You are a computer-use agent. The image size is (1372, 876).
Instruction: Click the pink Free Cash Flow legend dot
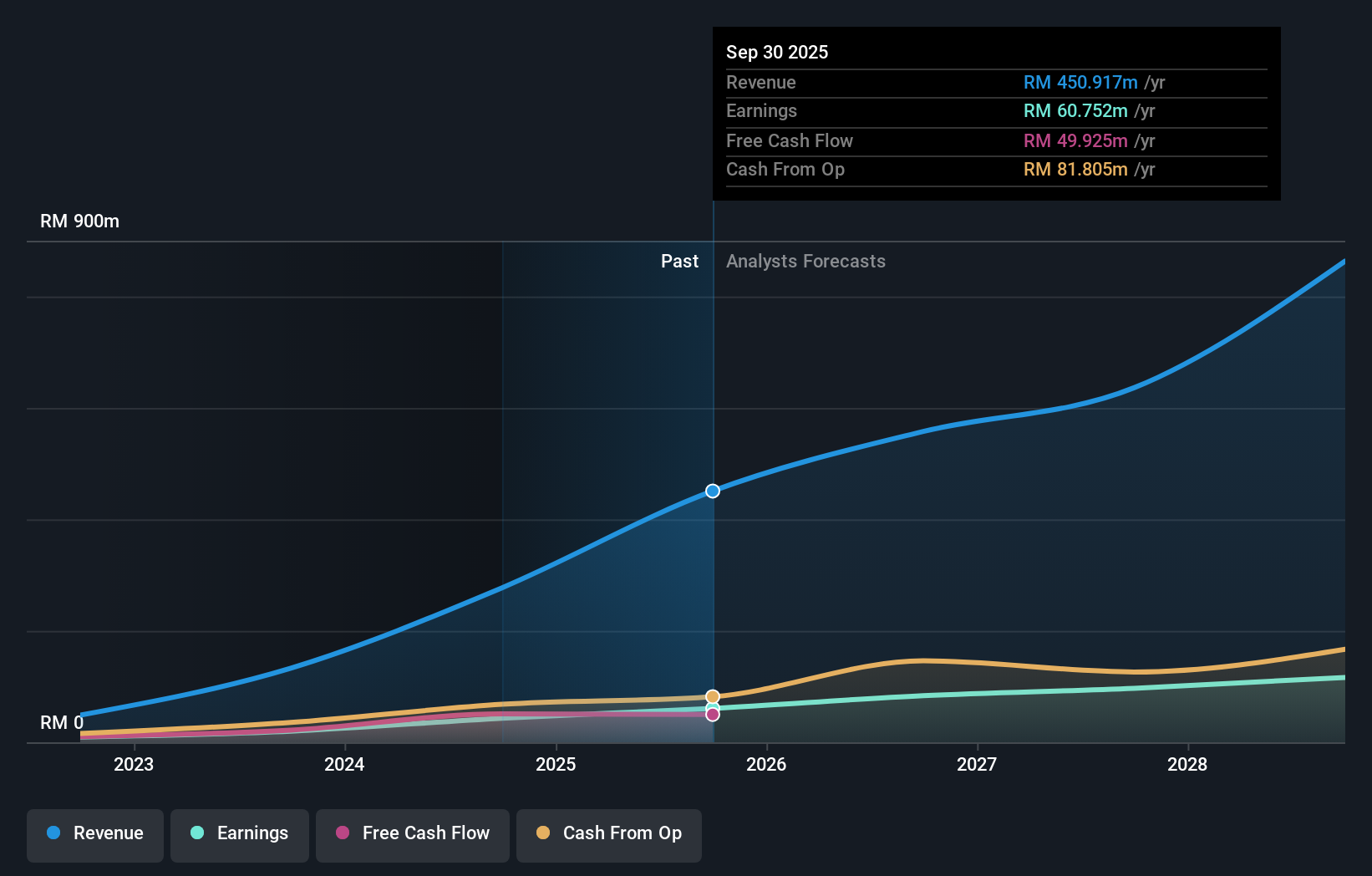point(344,833)
